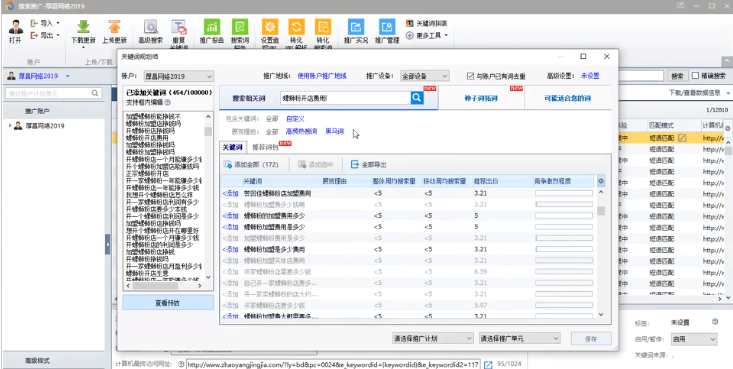Click the left panel collapse arrow handle
This screenshot has width=733, height=369.
click(x=108, y=244)
